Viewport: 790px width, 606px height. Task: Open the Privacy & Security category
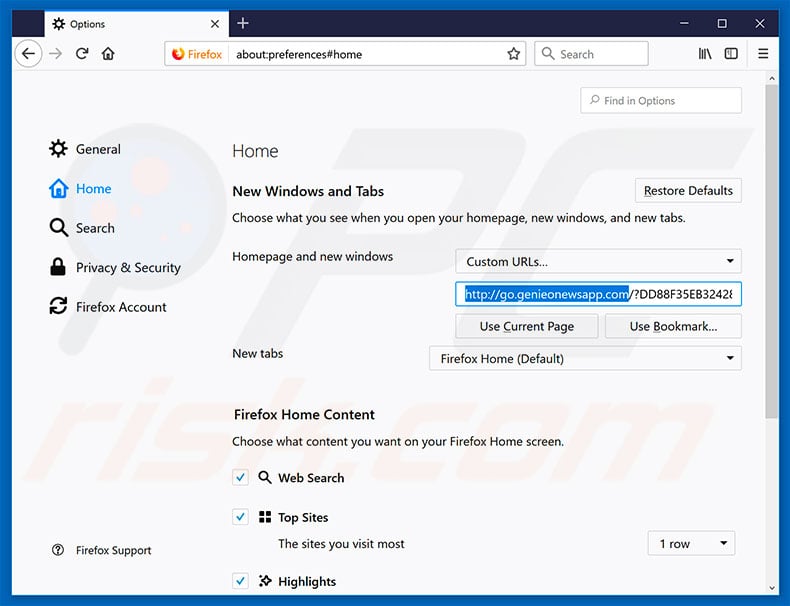127,267
